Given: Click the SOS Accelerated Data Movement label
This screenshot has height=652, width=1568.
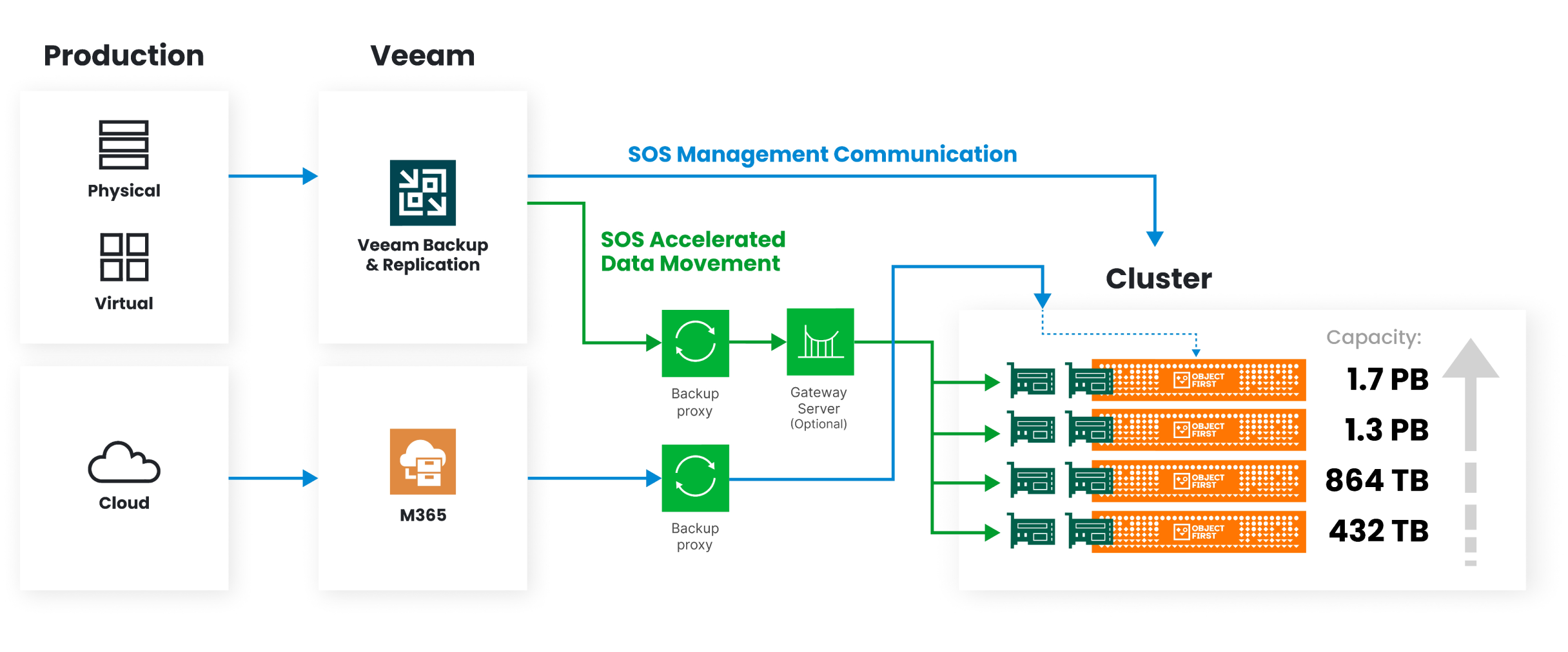Looking at the screenshot, I should pyautogui.click(x=693, y=251).
